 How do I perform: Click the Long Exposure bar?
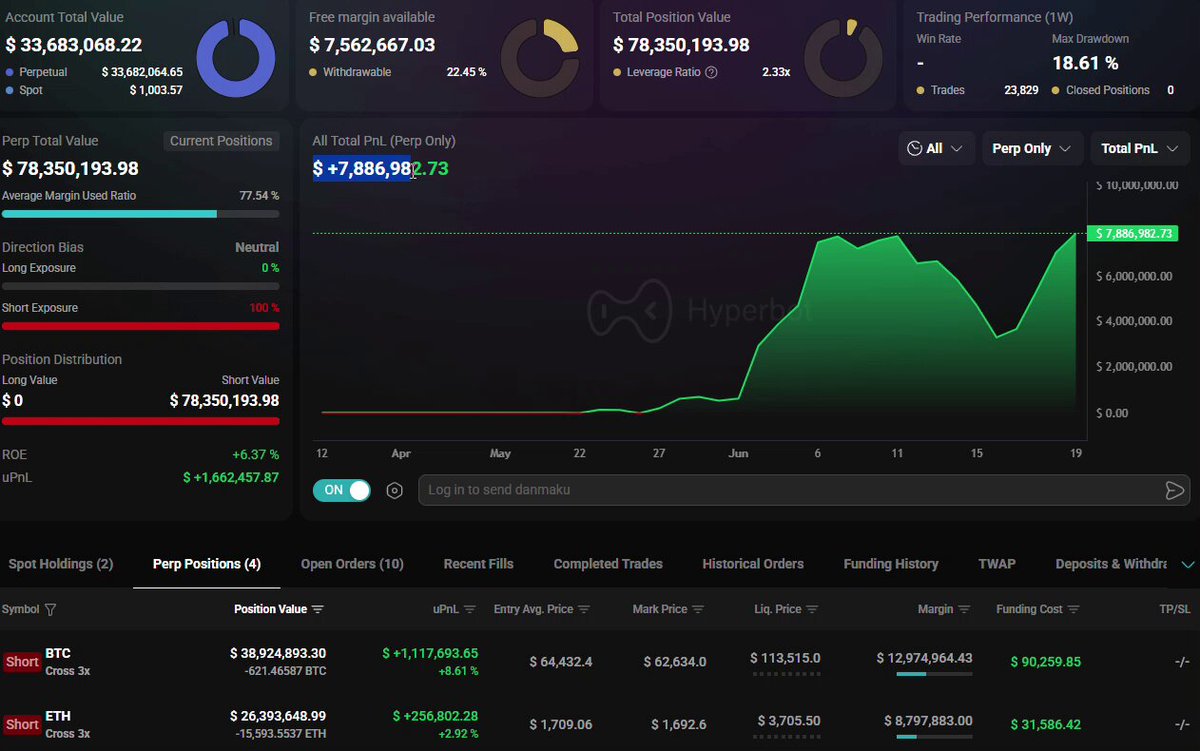click(141, 286)
